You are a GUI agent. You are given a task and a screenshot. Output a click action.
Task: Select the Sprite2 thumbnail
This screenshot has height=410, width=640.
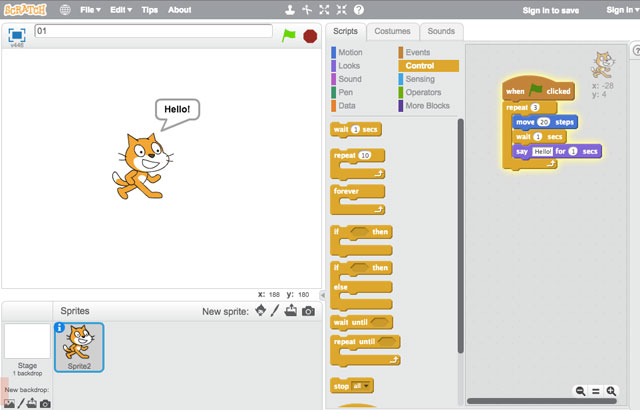pyautogui.click(x=79, y=347)
